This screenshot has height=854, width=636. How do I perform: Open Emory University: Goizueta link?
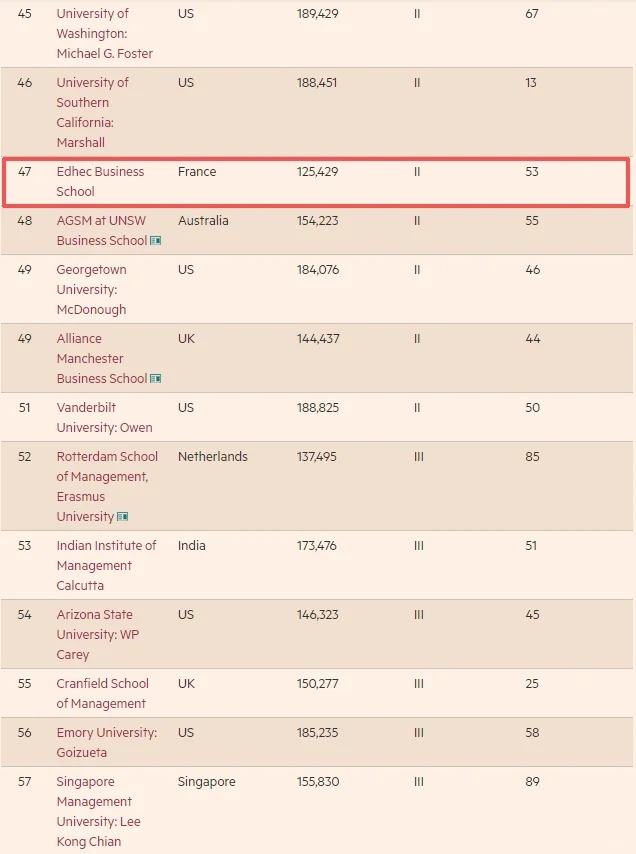coord(106,742)
